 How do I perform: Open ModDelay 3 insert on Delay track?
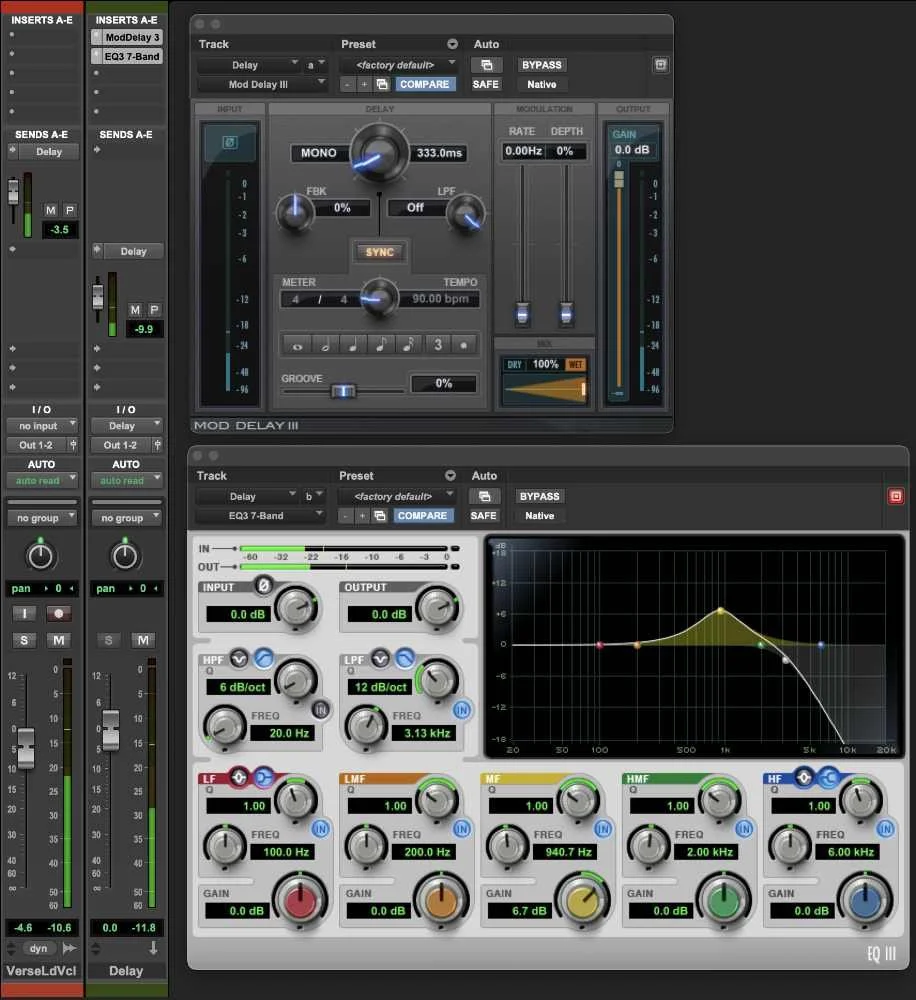(132, 37)
